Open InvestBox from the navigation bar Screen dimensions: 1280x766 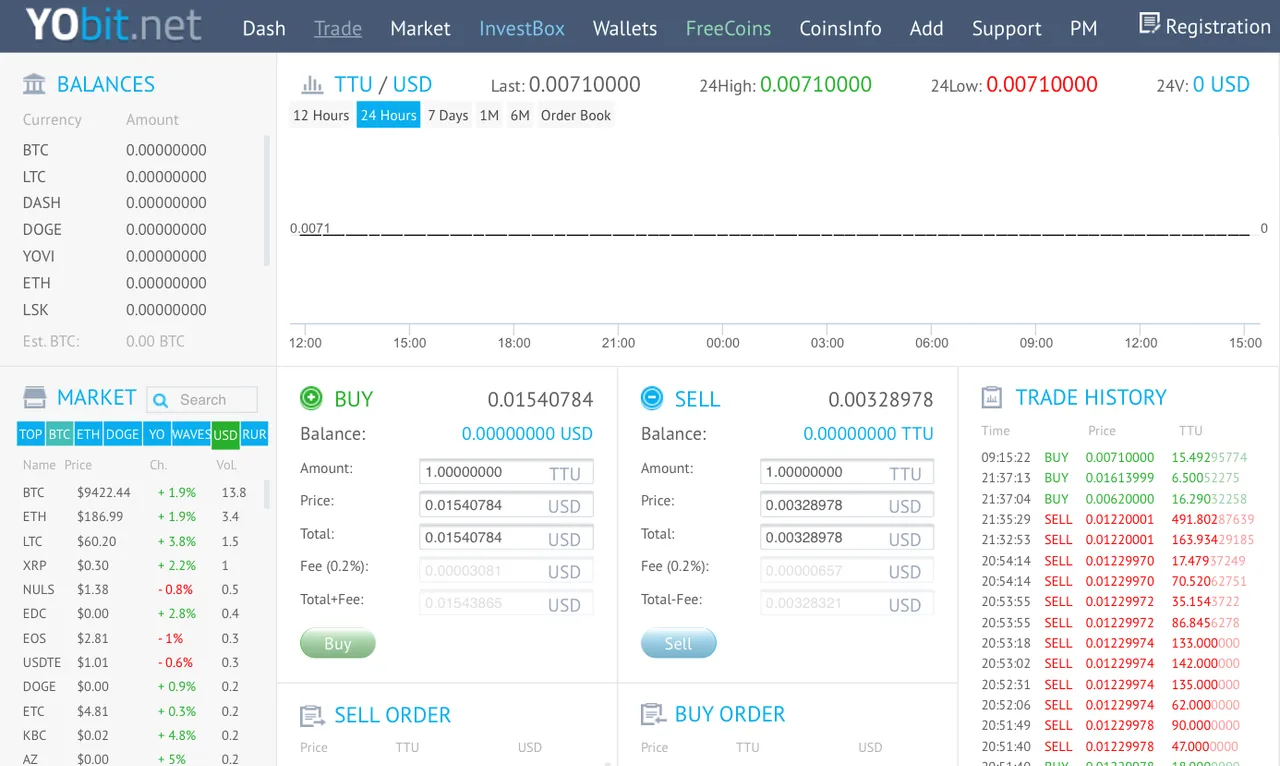(522, 28)
